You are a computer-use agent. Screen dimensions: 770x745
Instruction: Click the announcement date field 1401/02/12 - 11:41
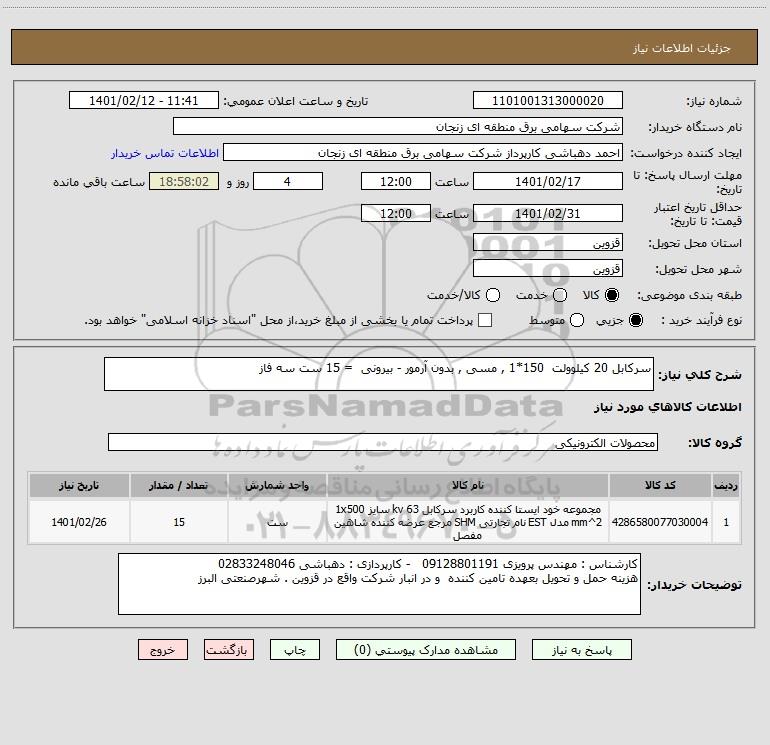143,101
